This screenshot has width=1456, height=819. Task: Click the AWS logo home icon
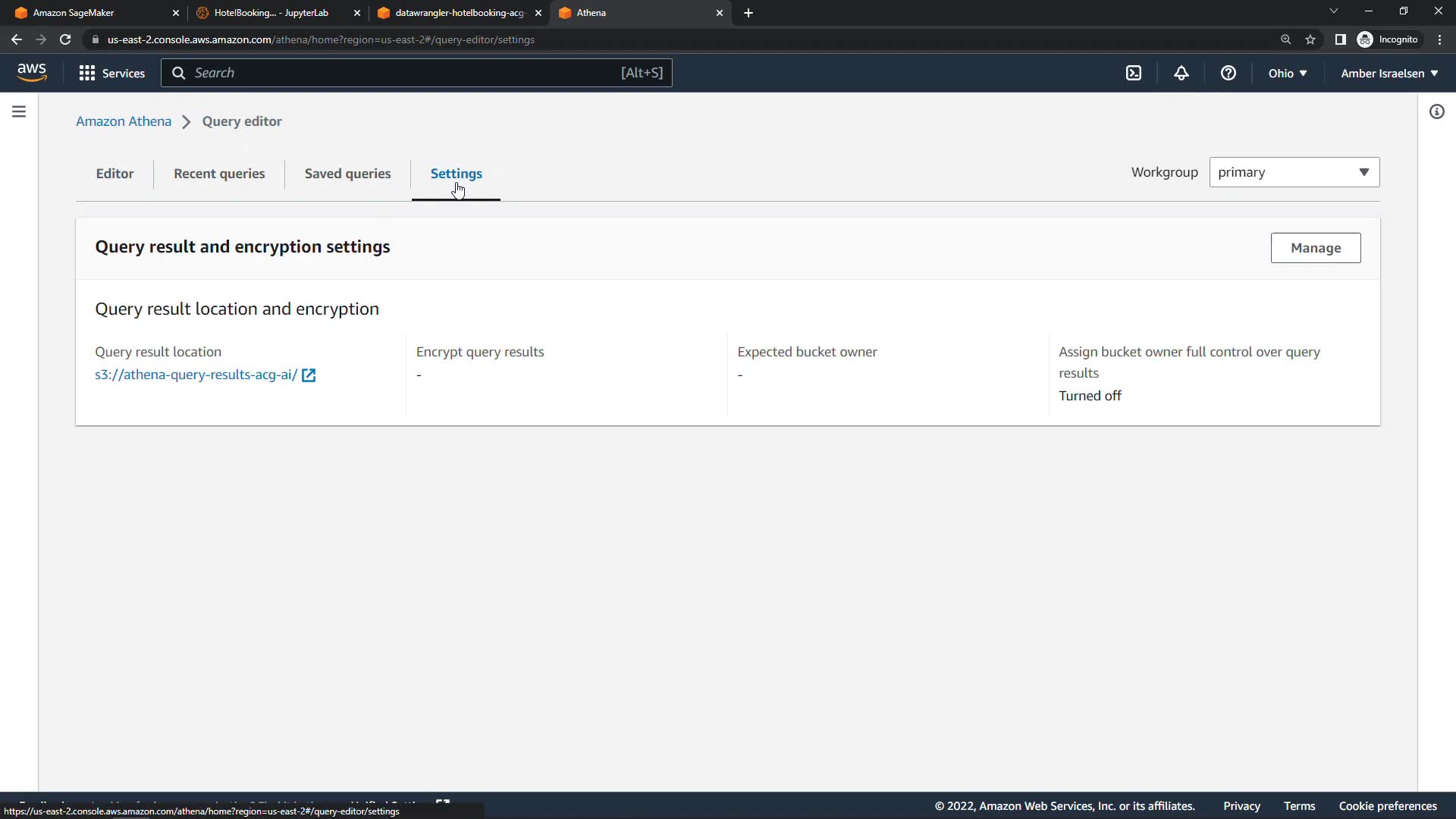pyautogui.click(x=32, y=72)
